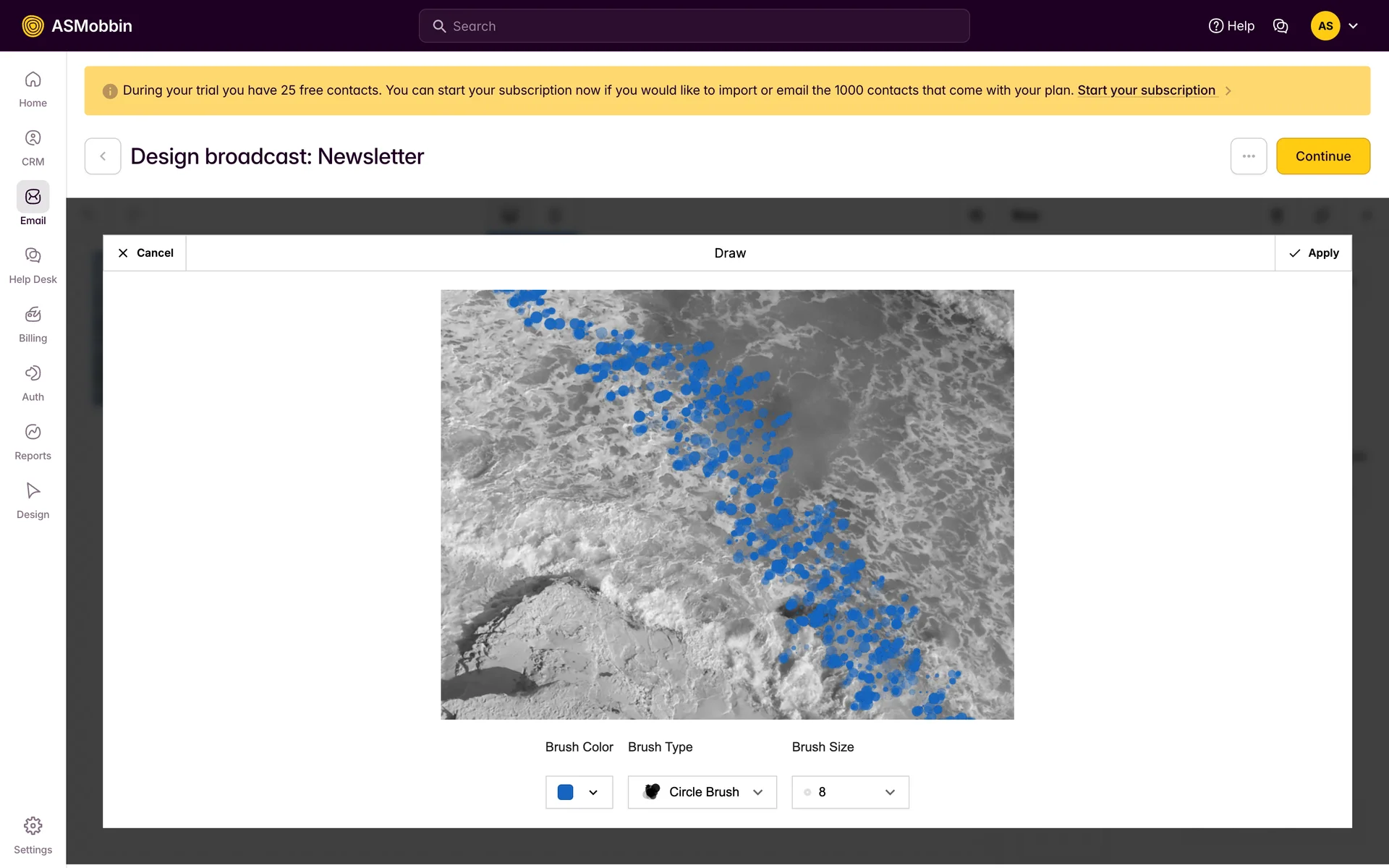Open the Circle Brush type dropdown
1389x868 pixels.
702,792
